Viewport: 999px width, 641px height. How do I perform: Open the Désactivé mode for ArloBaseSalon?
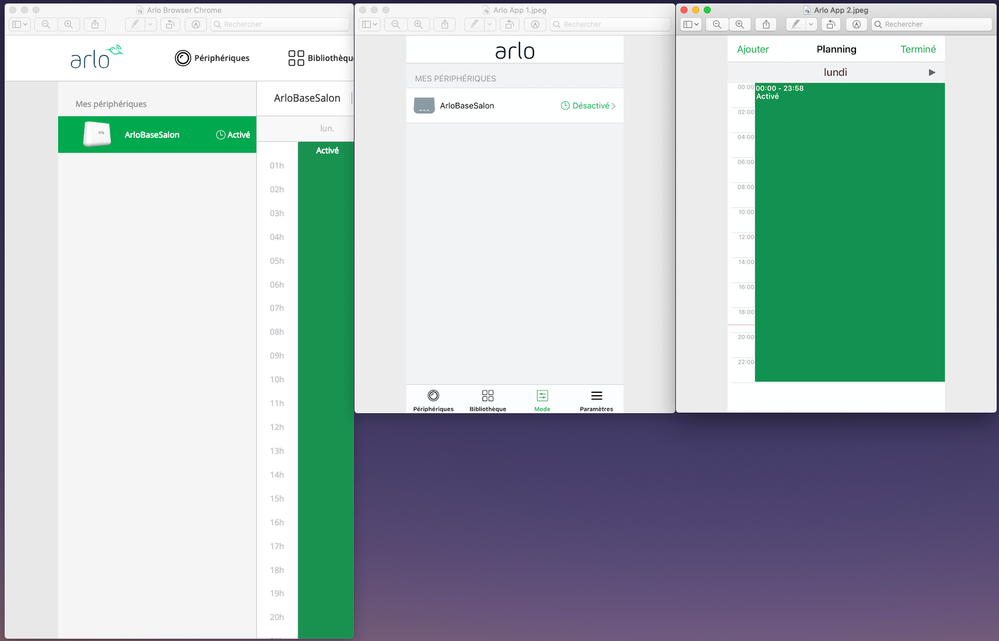pyautogui.click(x=587, y=106)
